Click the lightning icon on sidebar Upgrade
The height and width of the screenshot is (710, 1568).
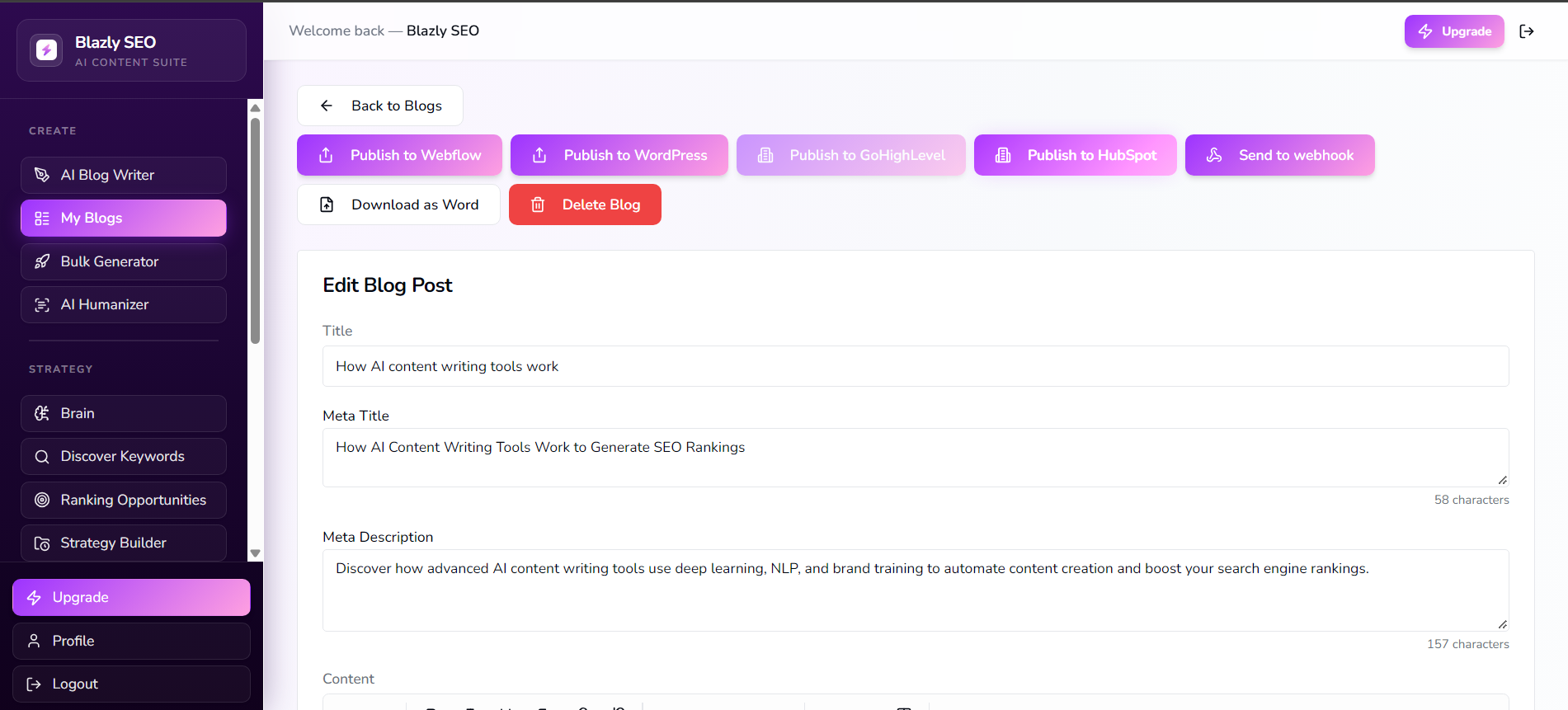pyautogui.click(x=34, y=597)
